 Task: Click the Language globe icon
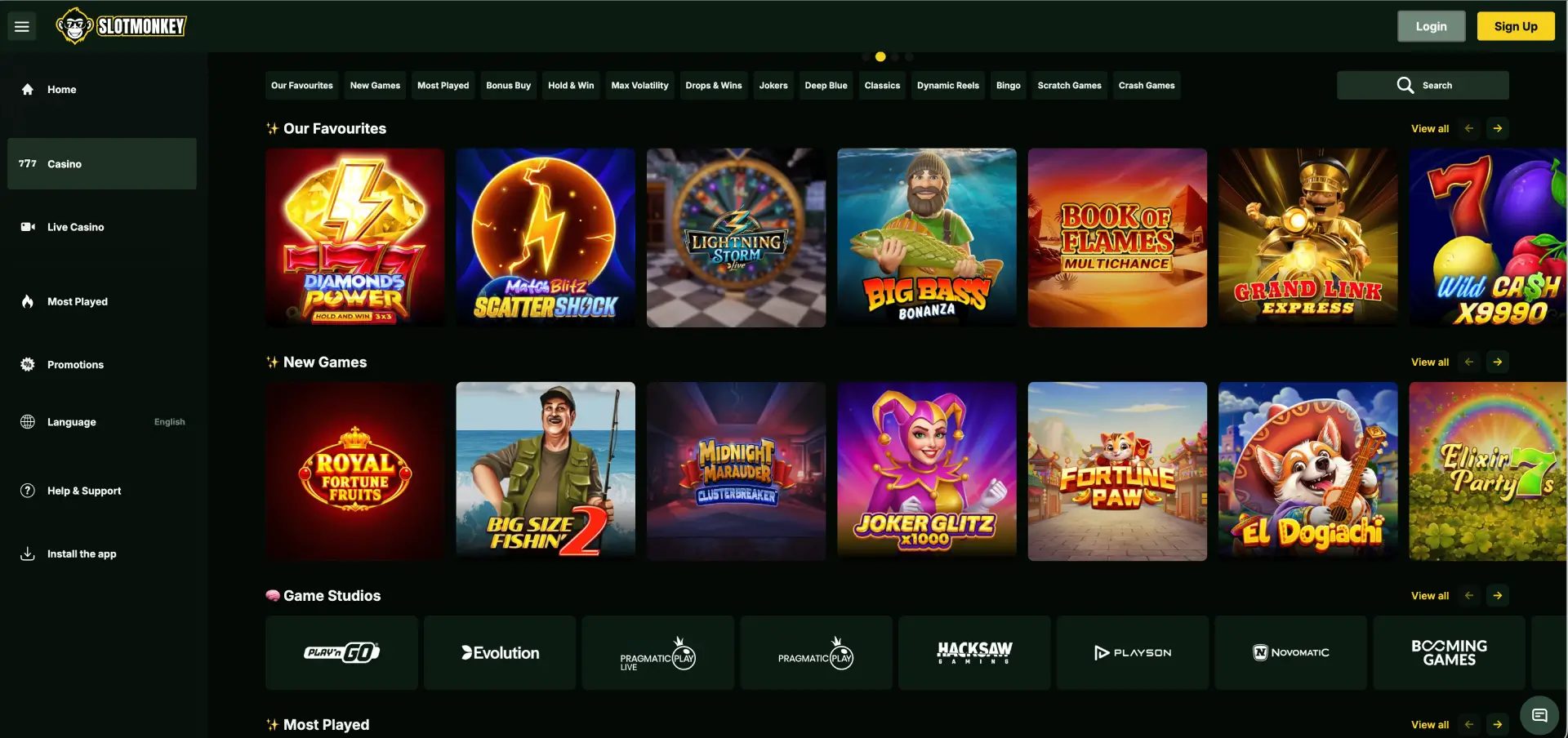[28, 422]
